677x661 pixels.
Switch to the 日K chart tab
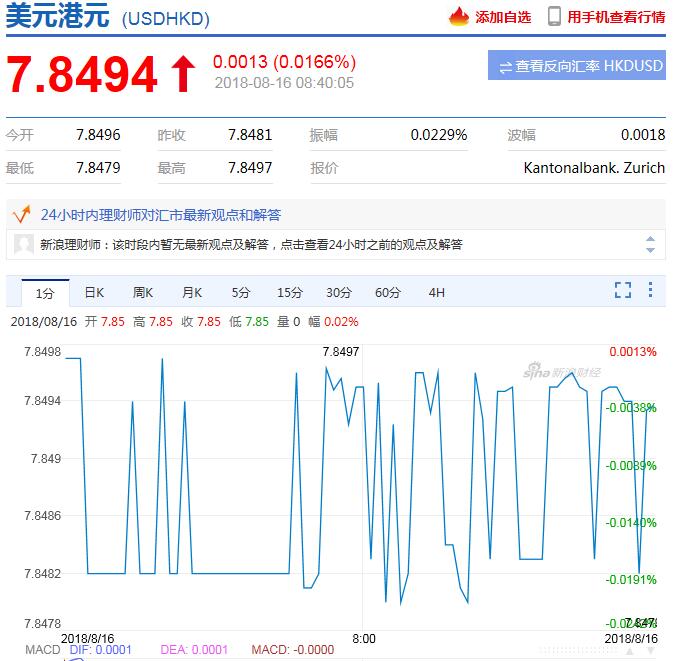[94, 293]
